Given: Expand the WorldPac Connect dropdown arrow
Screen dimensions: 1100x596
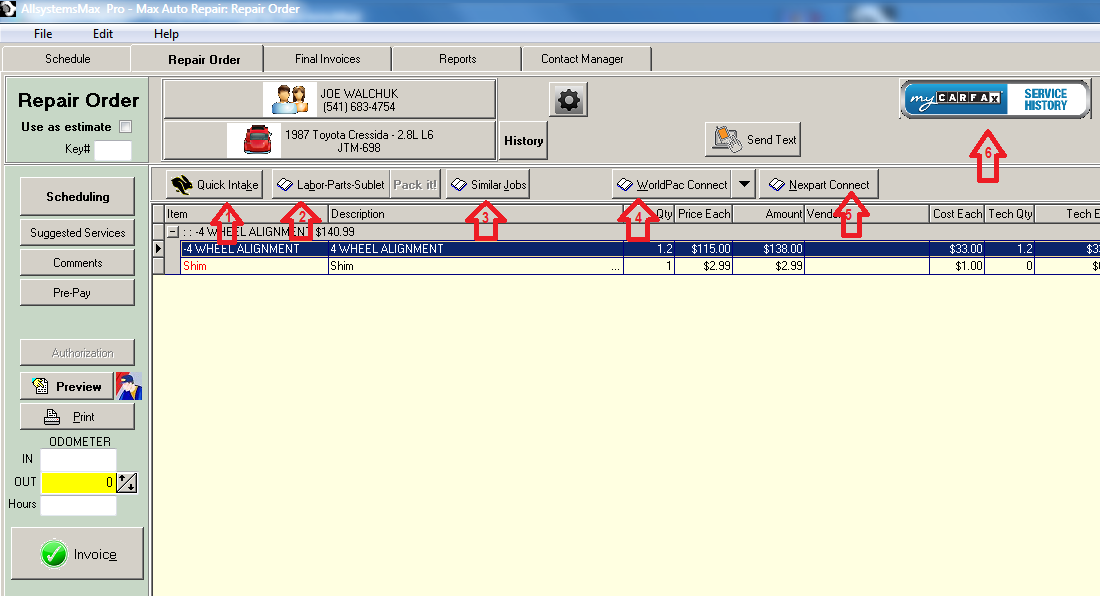Looking at the screenshot, I should [x=744, y=185].
